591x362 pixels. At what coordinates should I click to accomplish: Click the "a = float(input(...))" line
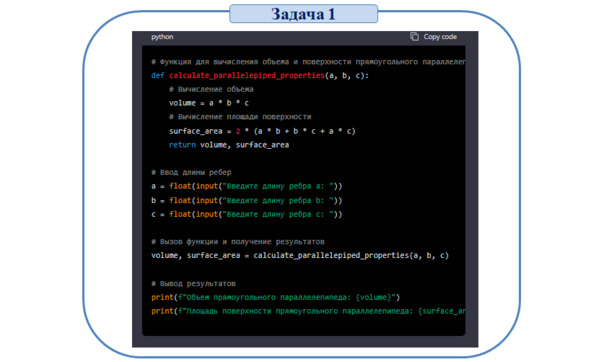tap(247, 186)
